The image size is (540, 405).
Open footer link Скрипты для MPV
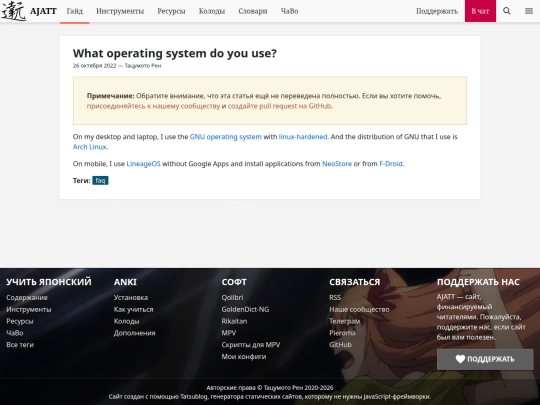pyautogui.click(x=251, y=345)
